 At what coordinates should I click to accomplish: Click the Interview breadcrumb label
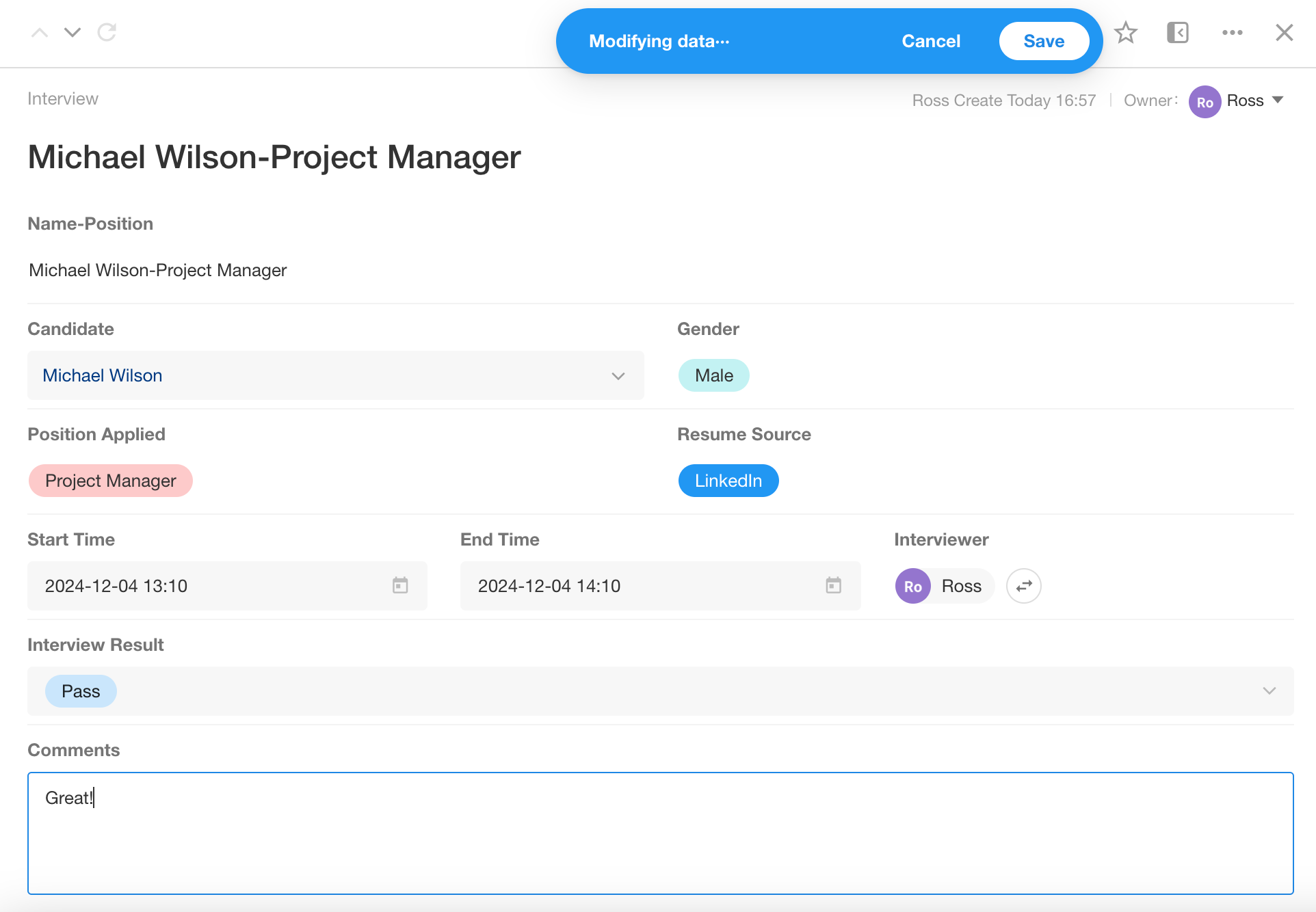point(63,99)
